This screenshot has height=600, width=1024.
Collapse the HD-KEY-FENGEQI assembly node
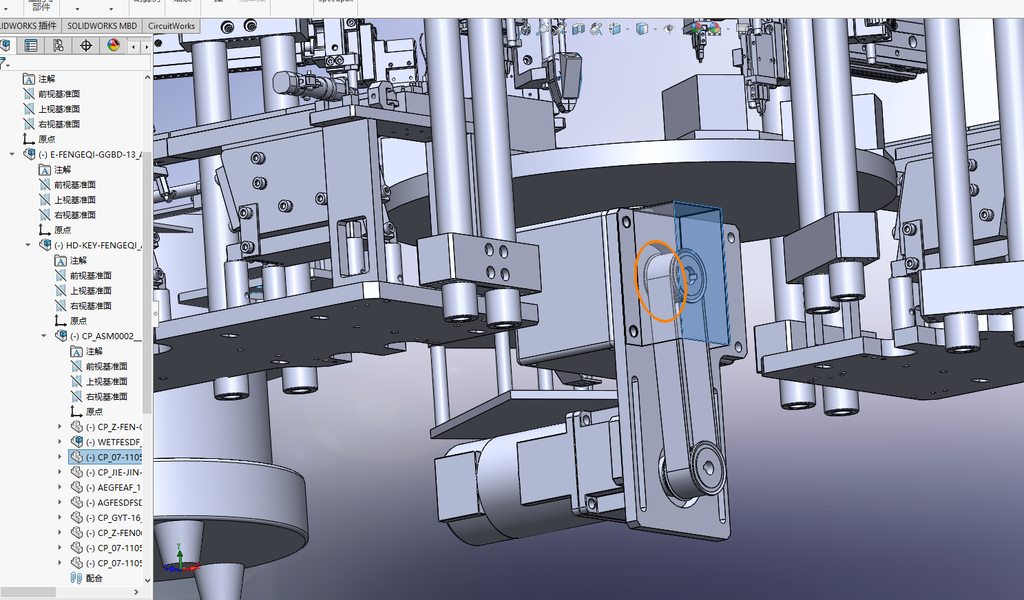(28, 245)
